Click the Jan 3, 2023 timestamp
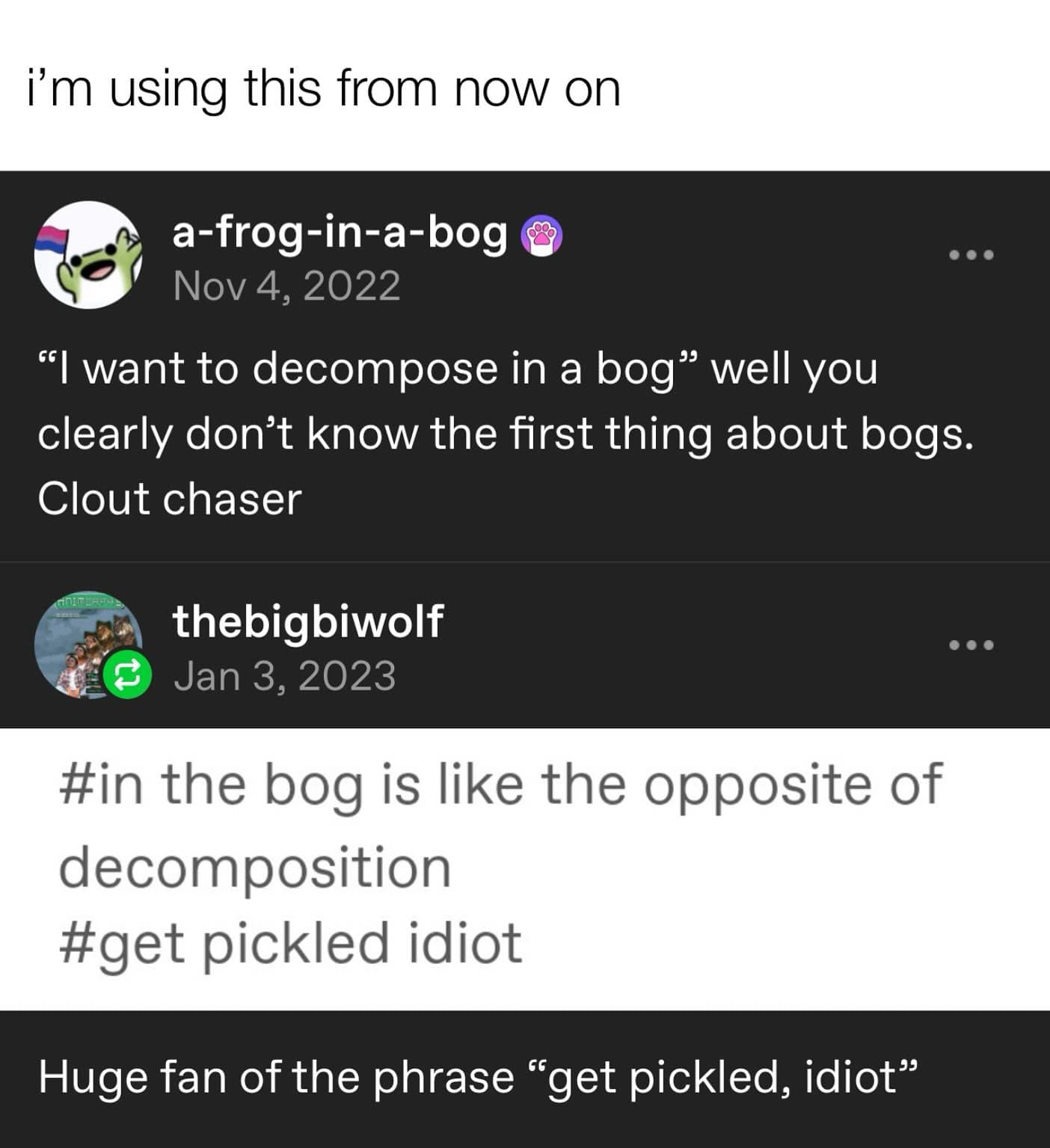This screenshot has width=1050, height=1148. pyautogui.click(x=284, y=676)
